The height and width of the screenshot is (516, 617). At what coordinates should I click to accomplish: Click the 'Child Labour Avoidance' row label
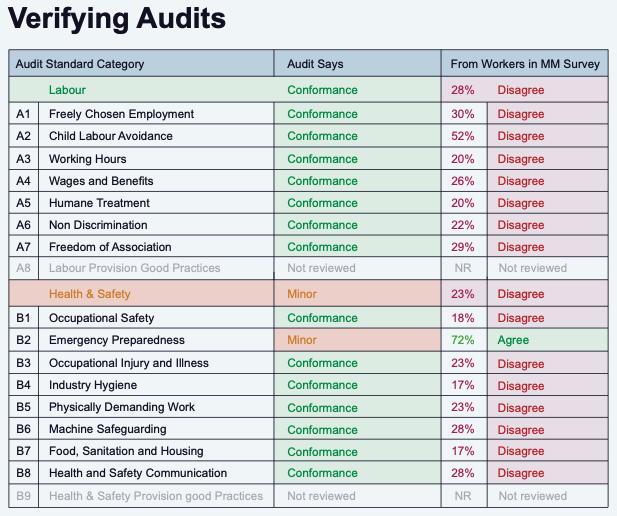click(x=110, y=136)
